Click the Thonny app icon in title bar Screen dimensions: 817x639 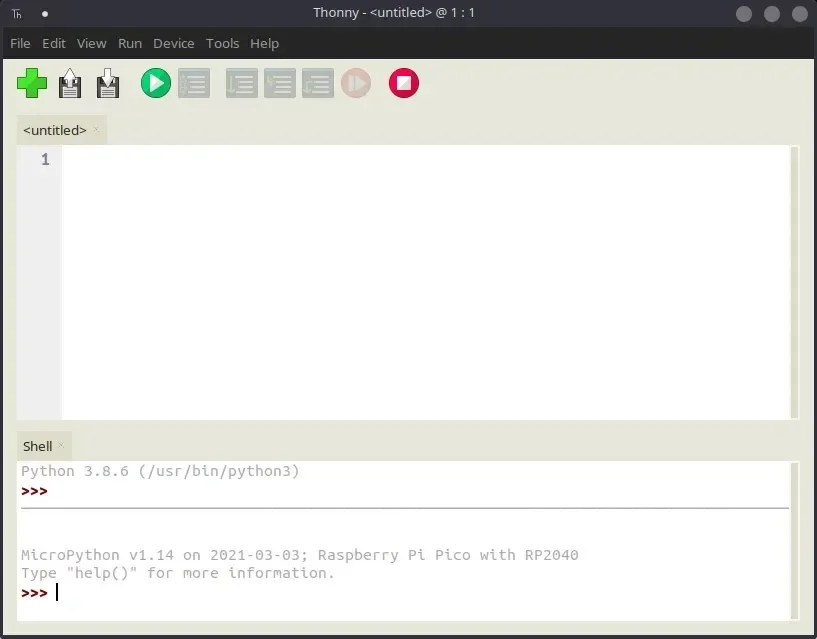pos(17,14)
